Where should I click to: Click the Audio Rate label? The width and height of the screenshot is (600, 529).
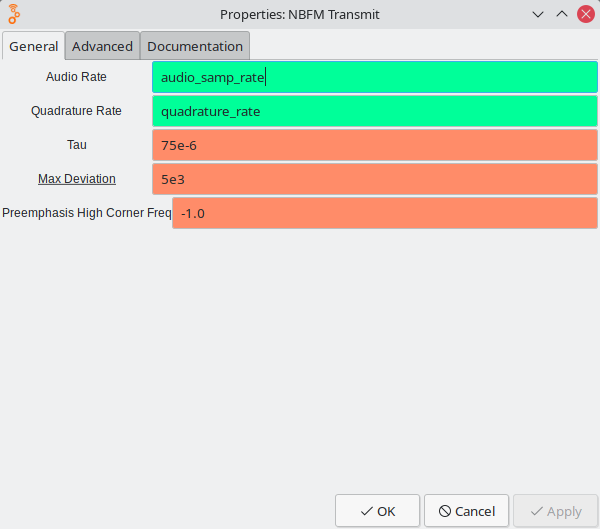click(x=77, y=77)
